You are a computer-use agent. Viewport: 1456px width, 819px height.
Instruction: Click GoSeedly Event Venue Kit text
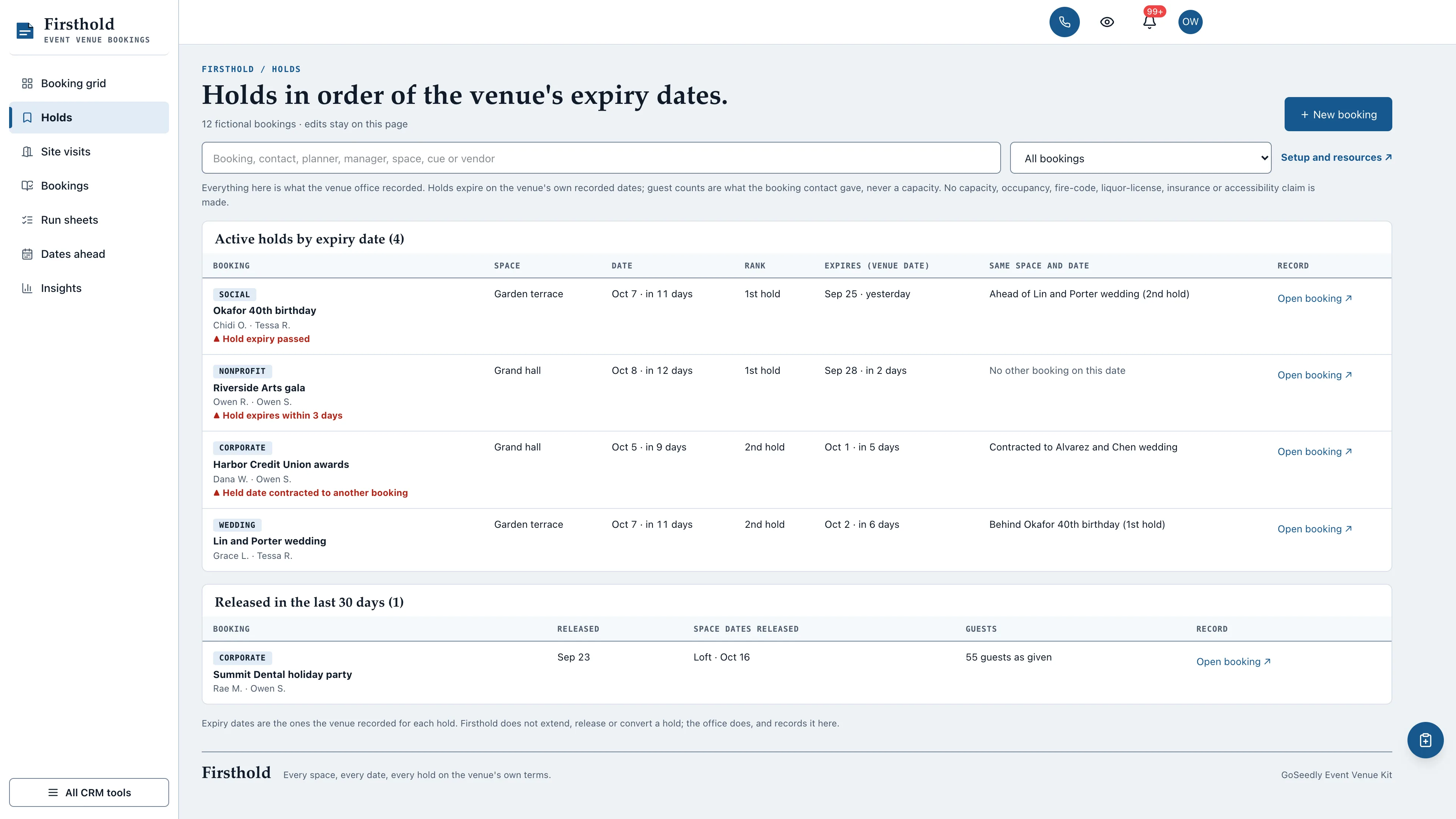1336,775
